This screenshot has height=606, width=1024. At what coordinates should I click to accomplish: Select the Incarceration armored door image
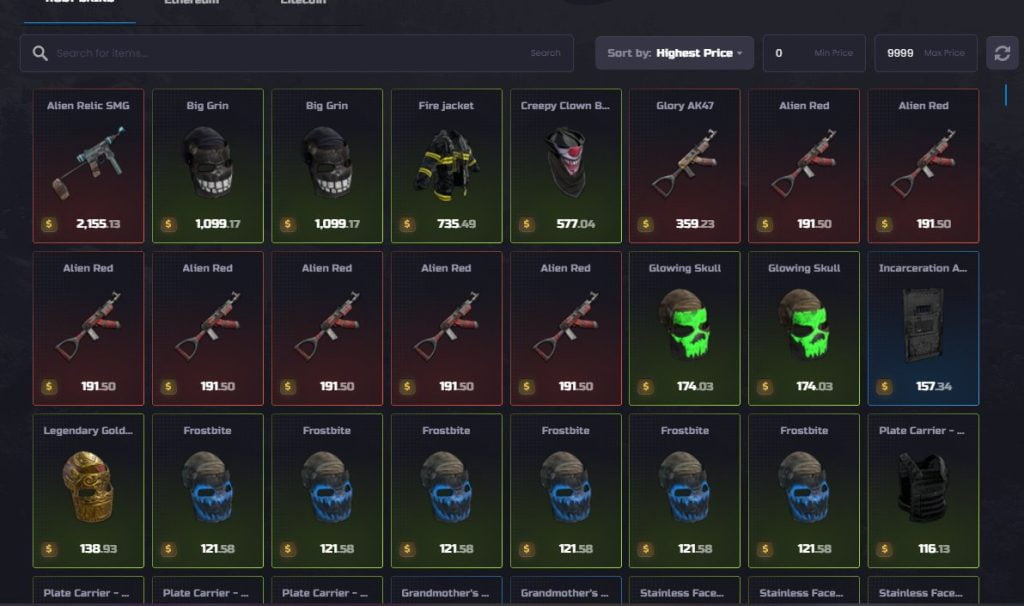[923, 325]
